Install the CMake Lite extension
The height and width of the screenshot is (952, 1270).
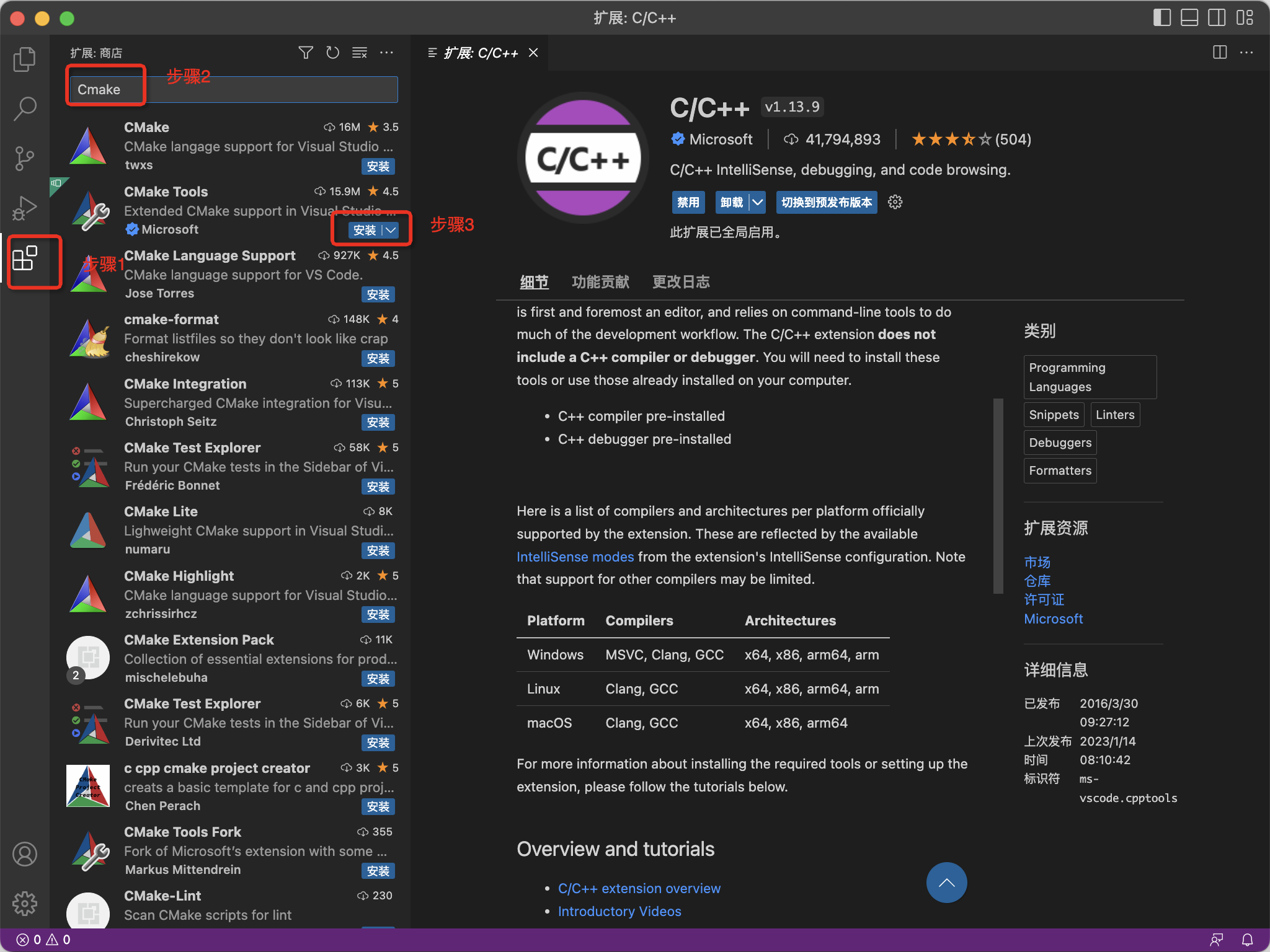point(378,551)
